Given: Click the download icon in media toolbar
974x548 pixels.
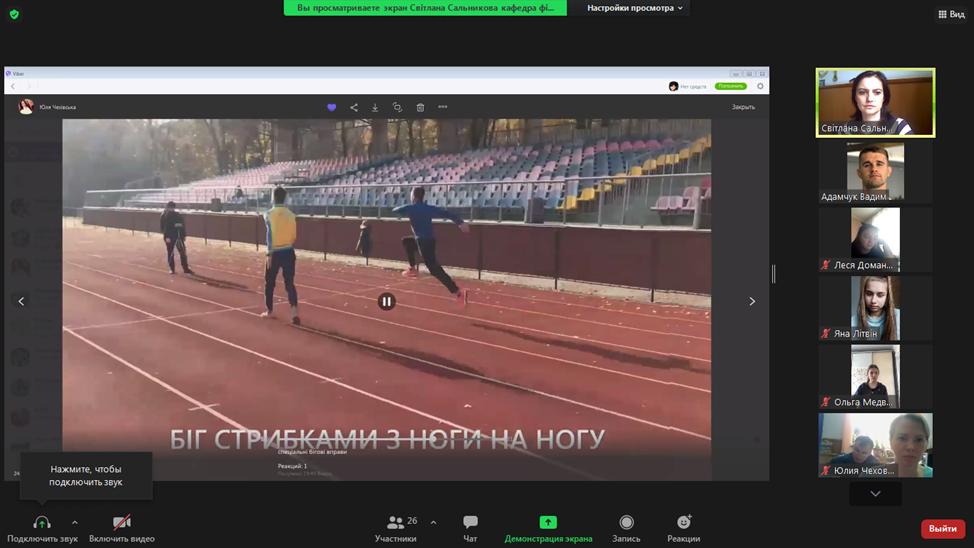Looking at the screenshot, I should pos(375,107).
